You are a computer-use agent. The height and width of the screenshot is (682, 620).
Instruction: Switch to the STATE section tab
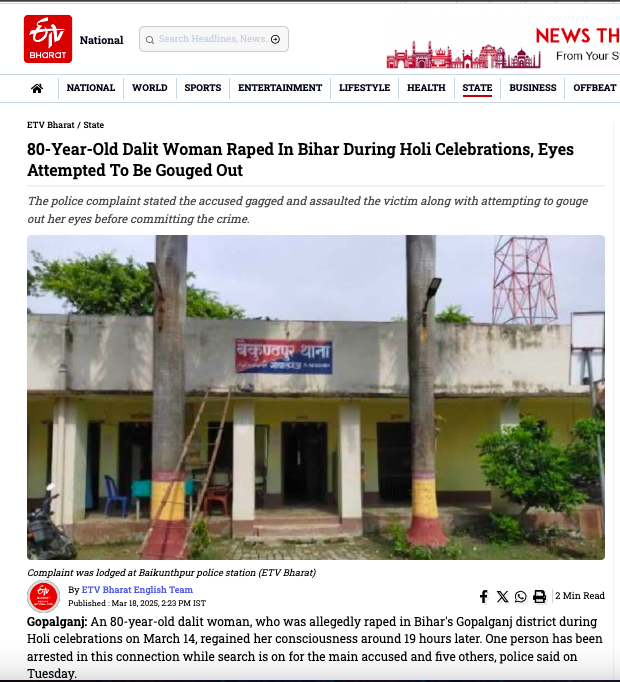pyautogui.click(x=477, y=88)
